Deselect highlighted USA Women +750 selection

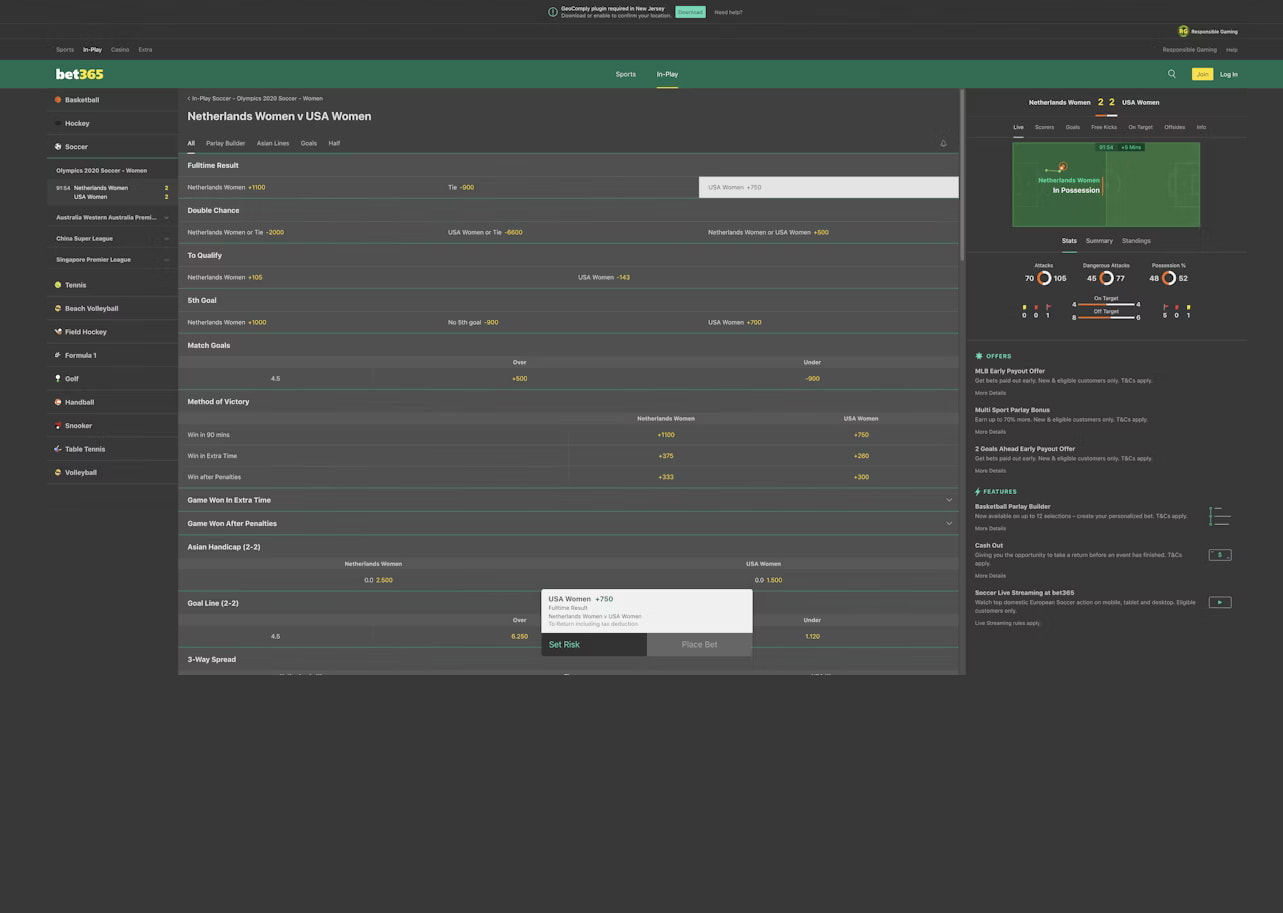828,187
